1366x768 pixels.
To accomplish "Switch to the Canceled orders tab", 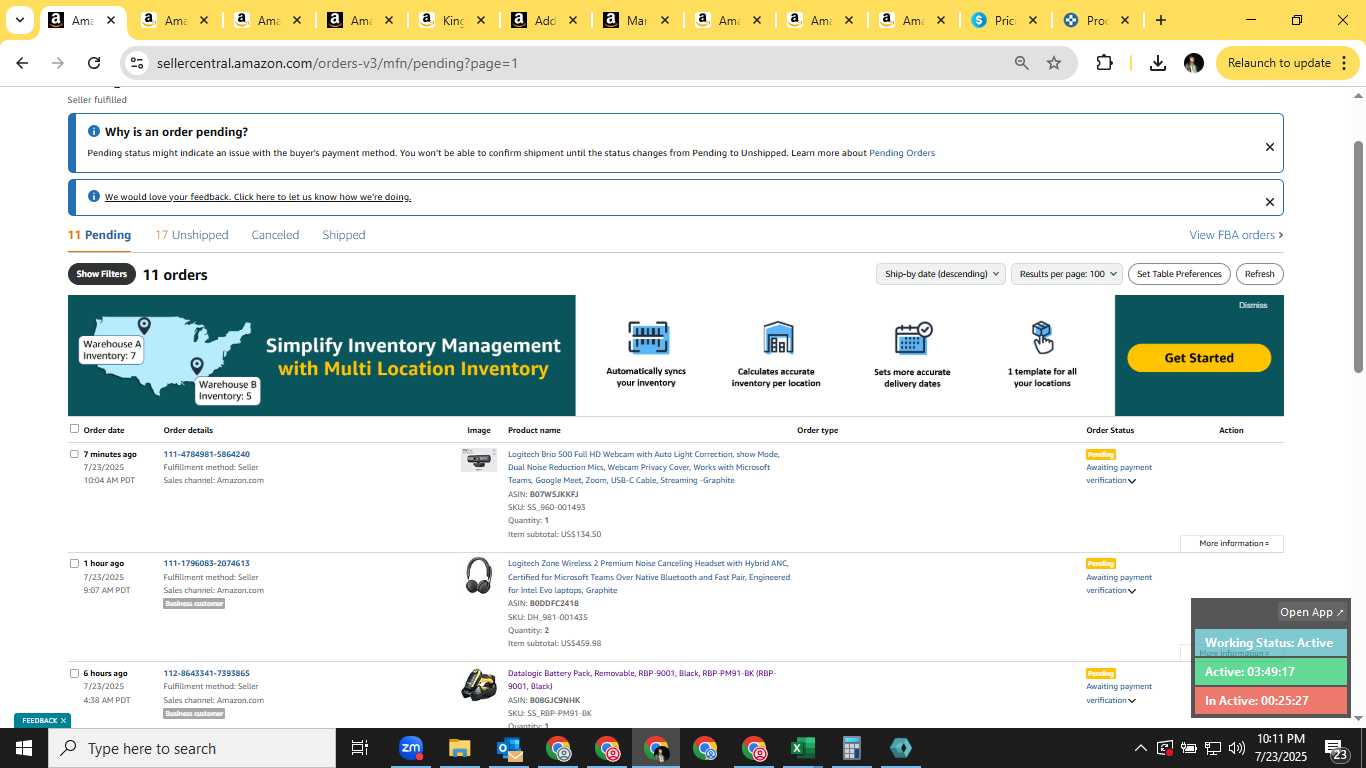I will tap(275, 235).
